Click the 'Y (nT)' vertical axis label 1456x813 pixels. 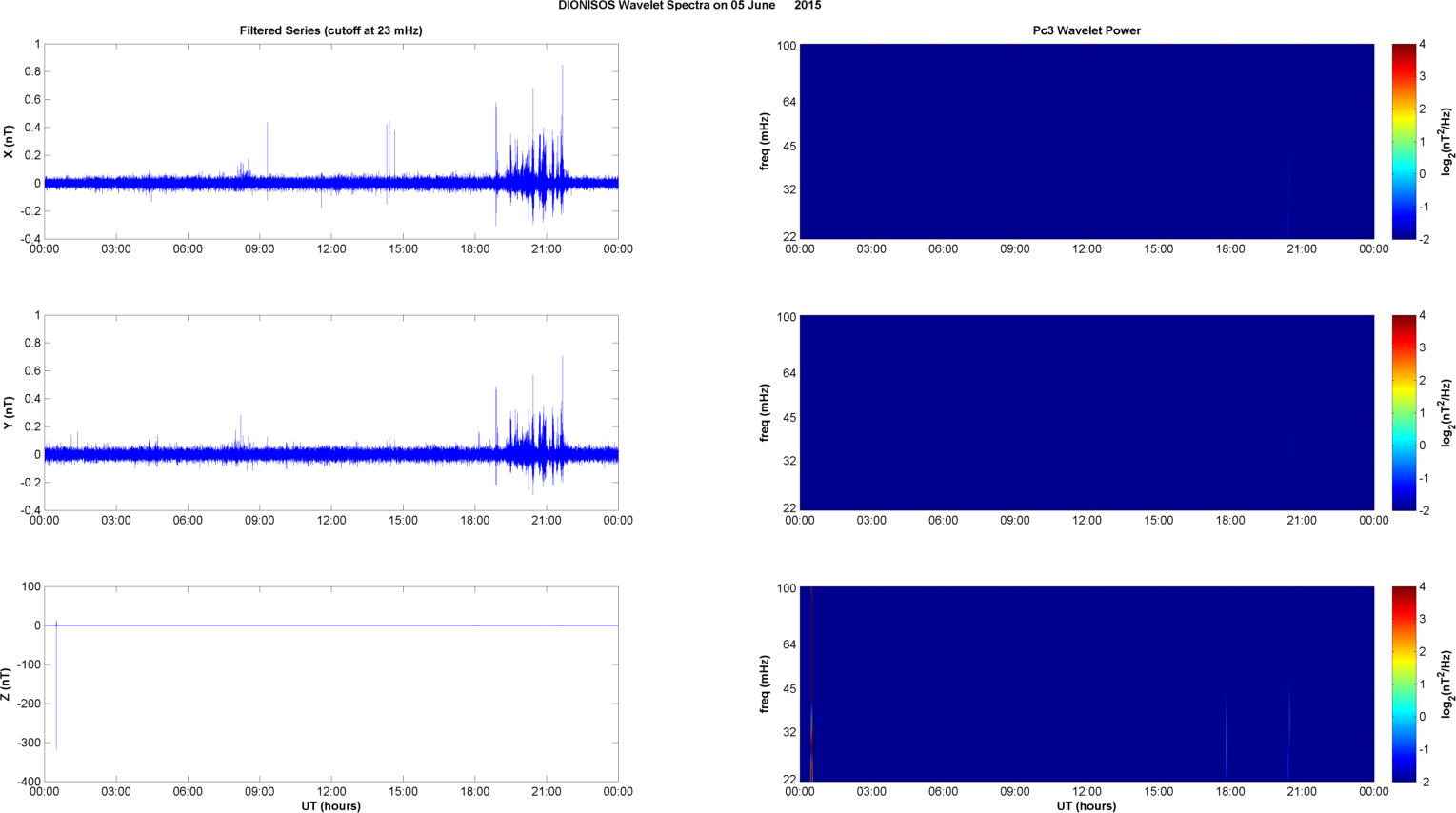(10, 413)
